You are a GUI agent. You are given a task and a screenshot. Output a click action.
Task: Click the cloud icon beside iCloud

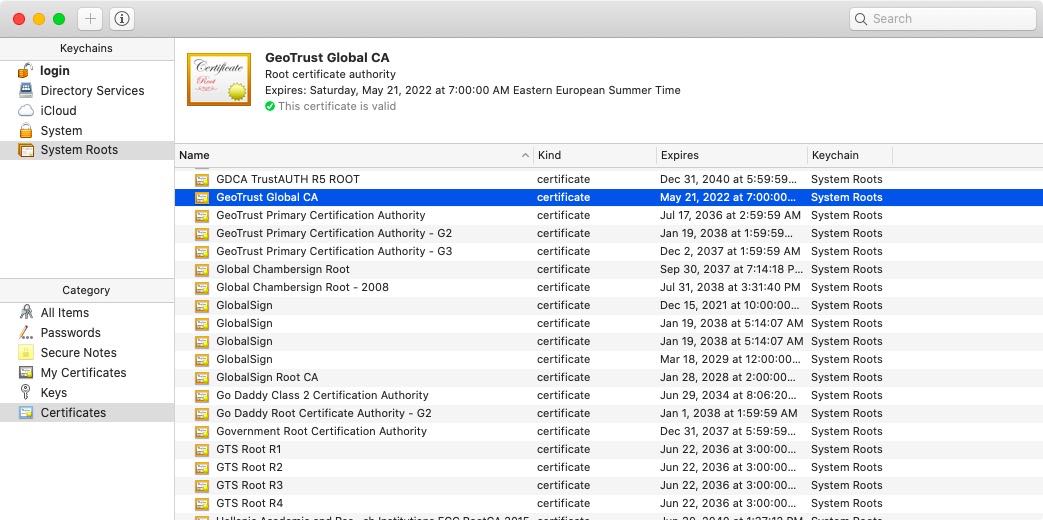pos(25,110)
